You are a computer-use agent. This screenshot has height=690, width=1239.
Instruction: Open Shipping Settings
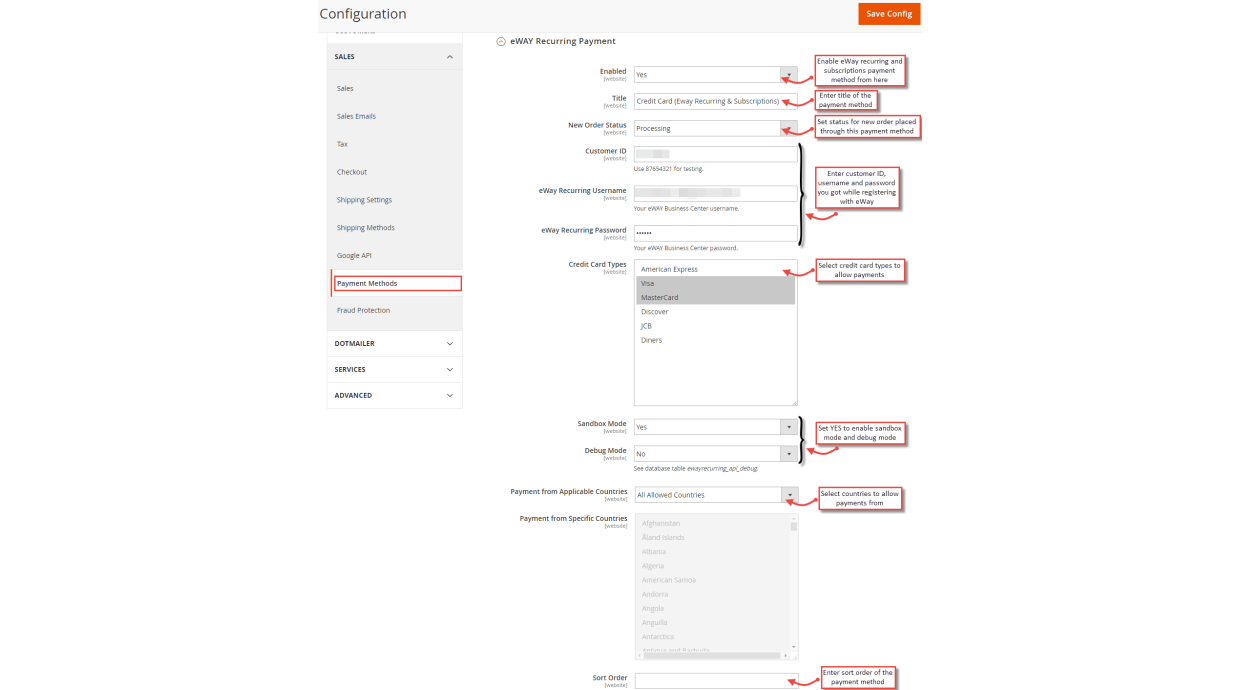point(364,200)
